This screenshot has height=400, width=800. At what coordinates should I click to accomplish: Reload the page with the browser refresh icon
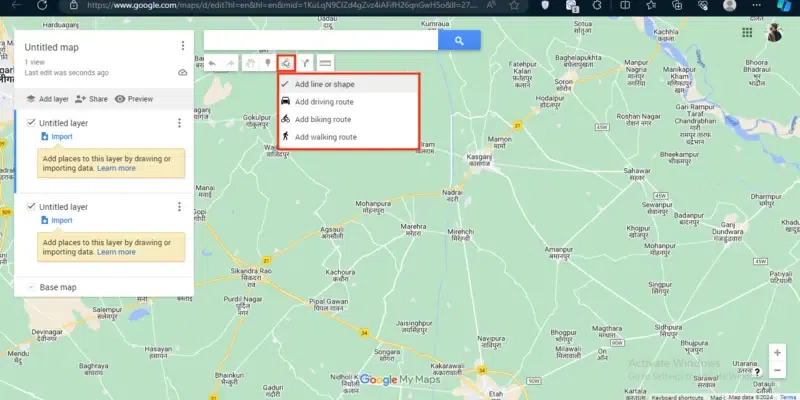tap(42, 5)
